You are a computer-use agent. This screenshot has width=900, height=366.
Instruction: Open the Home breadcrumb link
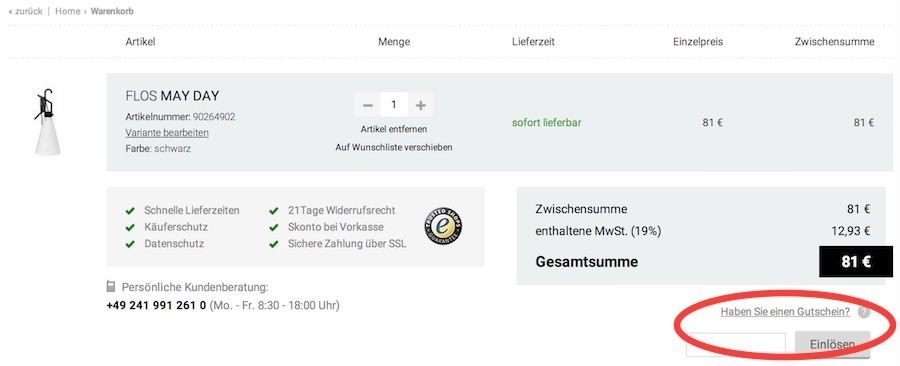coord(68,11)
